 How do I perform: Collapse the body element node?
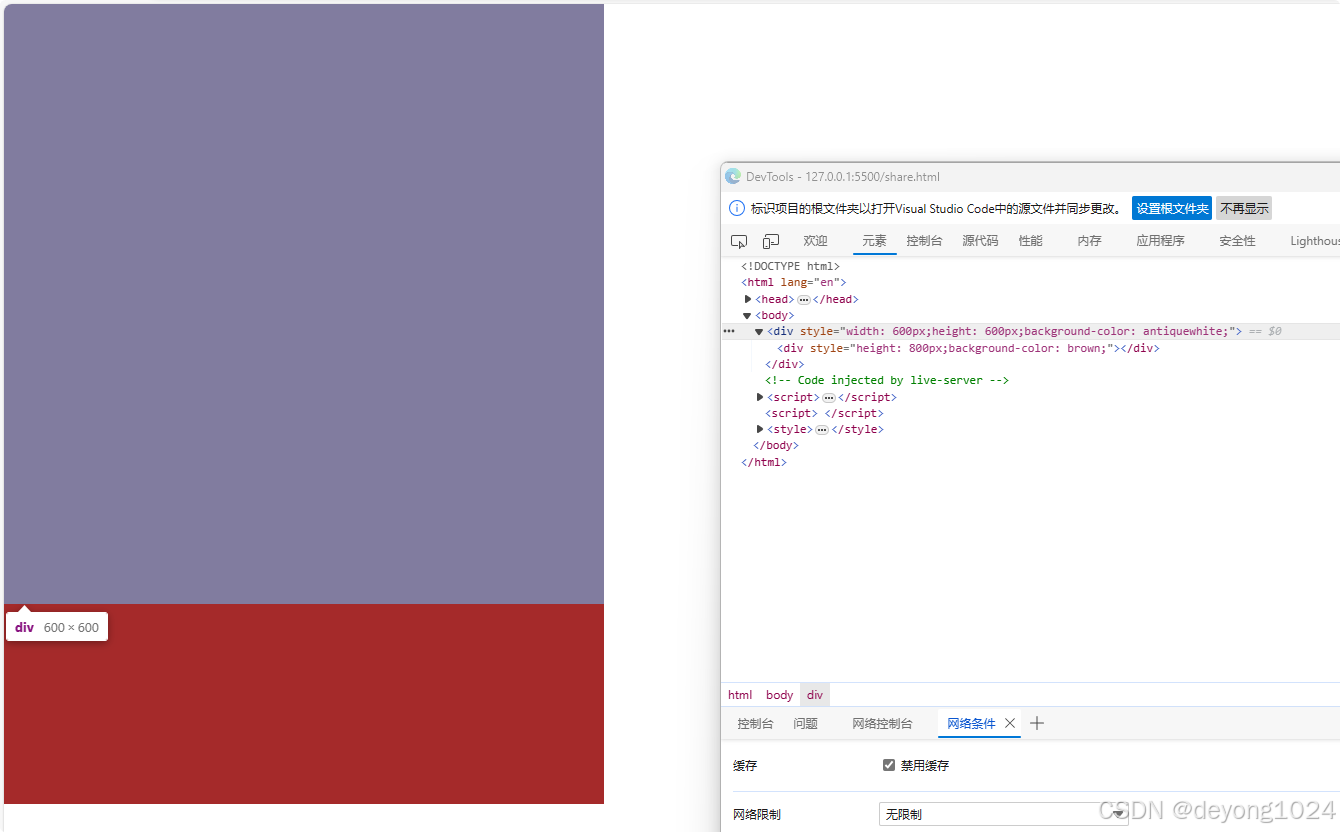(747, 315)
